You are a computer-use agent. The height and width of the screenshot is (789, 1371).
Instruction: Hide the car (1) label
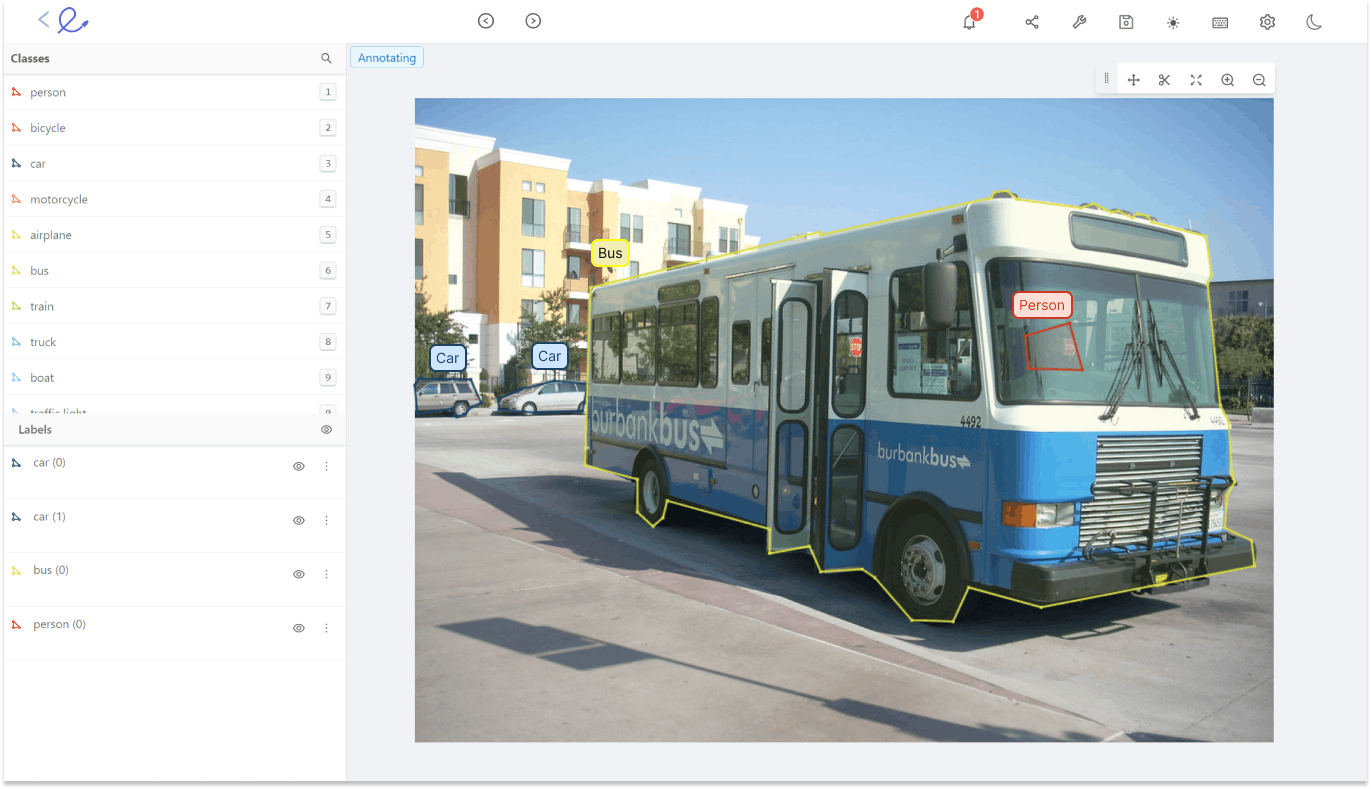pos(298,520)
